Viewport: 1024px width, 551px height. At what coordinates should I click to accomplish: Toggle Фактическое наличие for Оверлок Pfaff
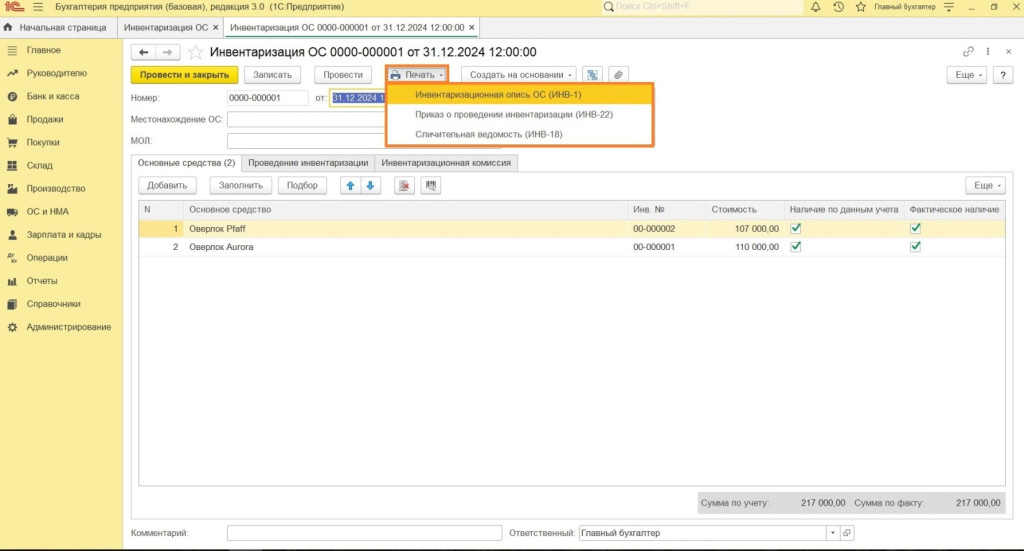(915, 228)
